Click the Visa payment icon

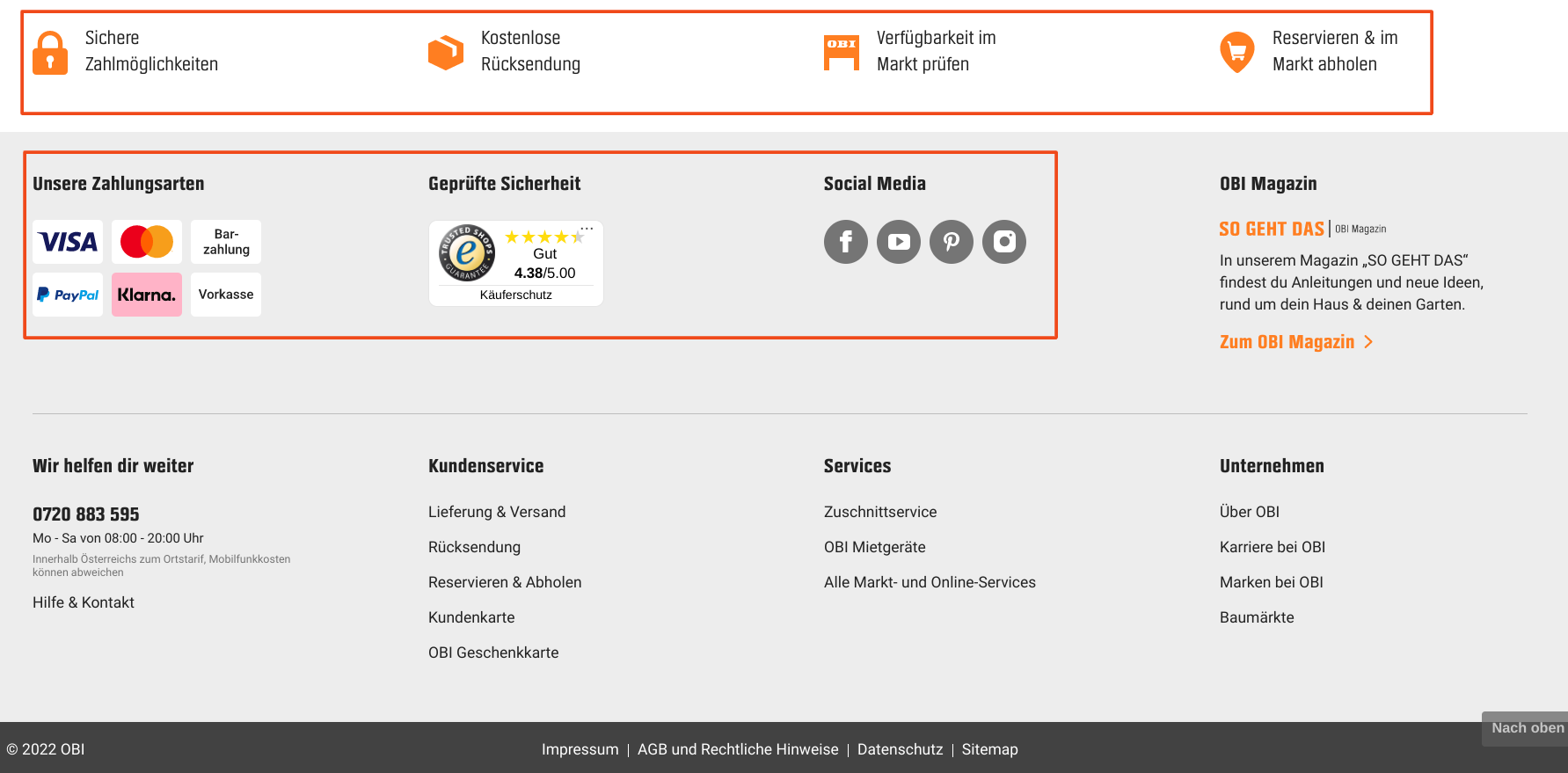click(67, 242)
